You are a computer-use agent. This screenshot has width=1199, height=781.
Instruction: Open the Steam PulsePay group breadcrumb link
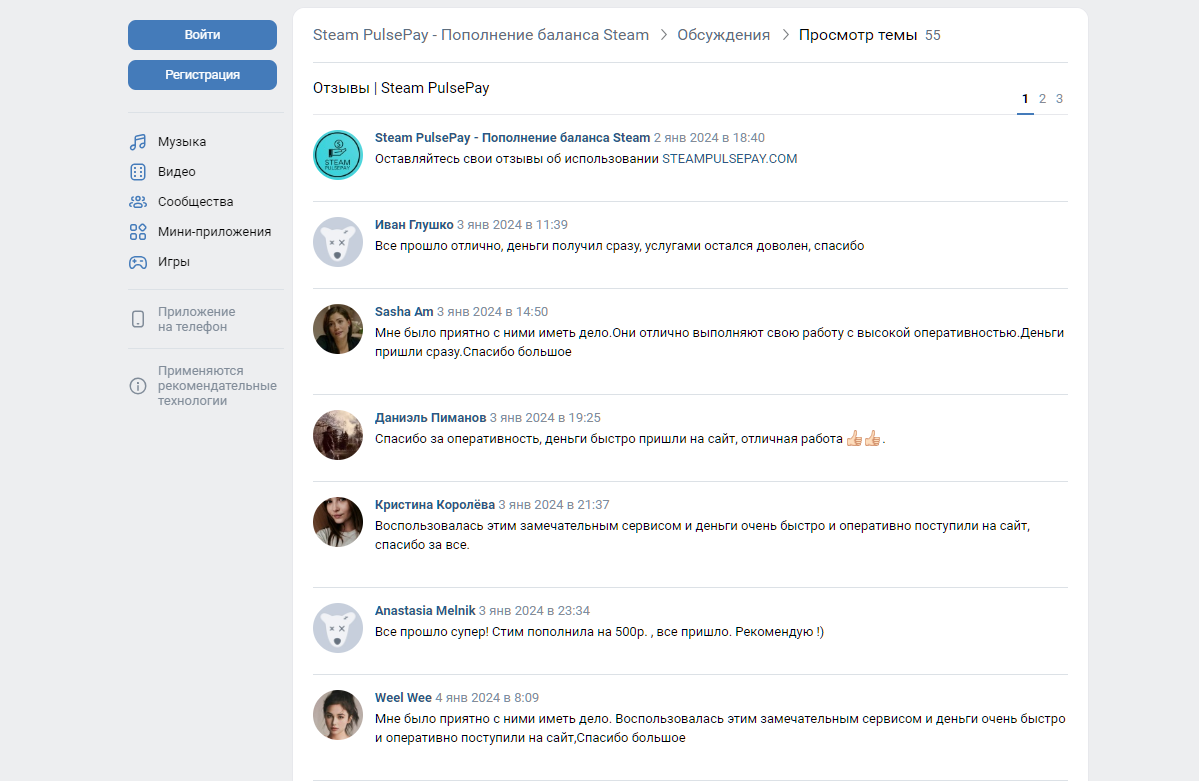(x=481, y=35)
